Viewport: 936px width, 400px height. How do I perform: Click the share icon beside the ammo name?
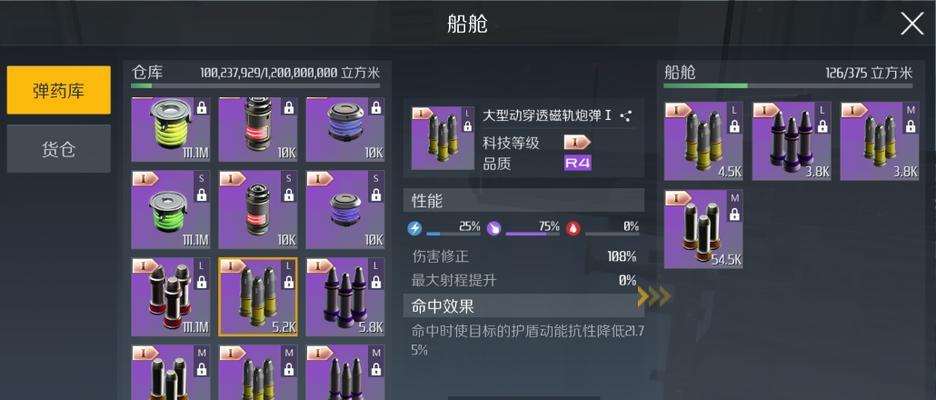626,116
